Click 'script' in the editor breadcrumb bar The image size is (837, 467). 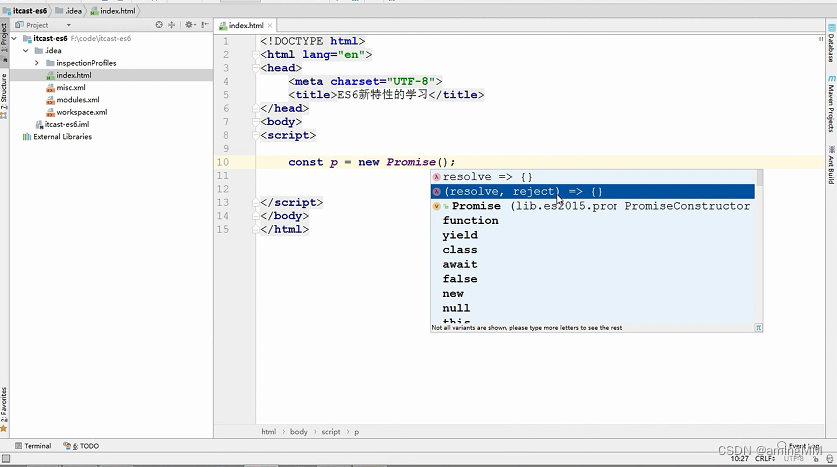point(330,432)
